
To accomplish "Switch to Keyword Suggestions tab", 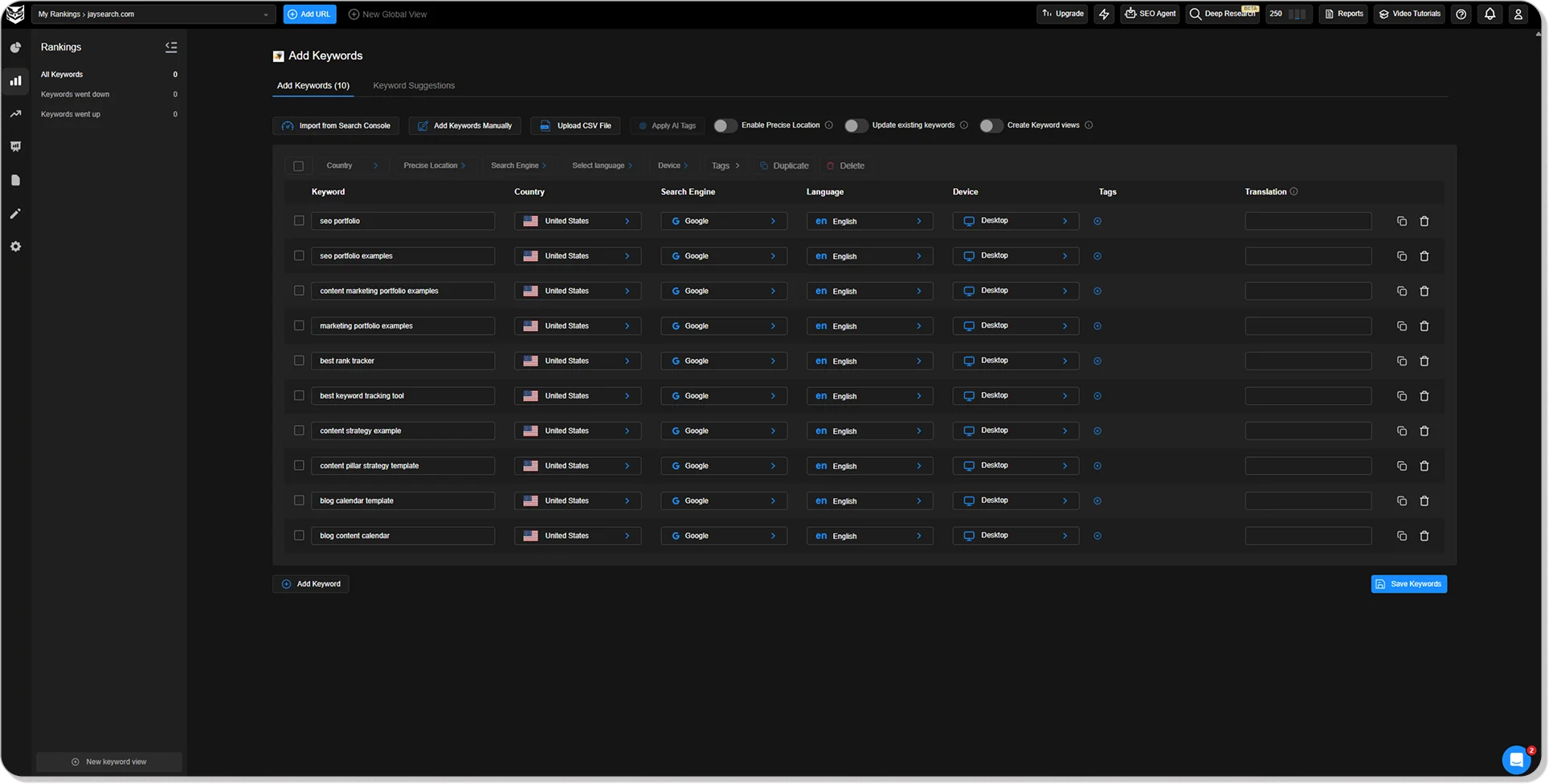I will (x=414, y=85).
